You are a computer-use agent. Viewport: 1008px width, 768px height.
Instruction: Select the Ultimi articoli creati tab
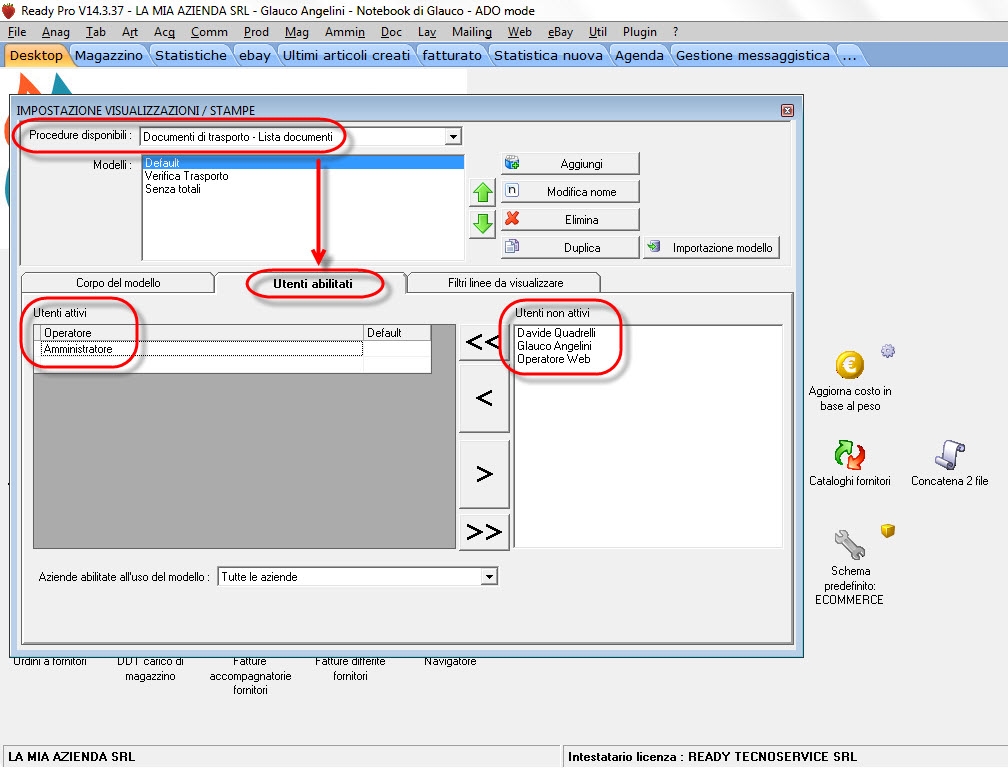(346, 55)
